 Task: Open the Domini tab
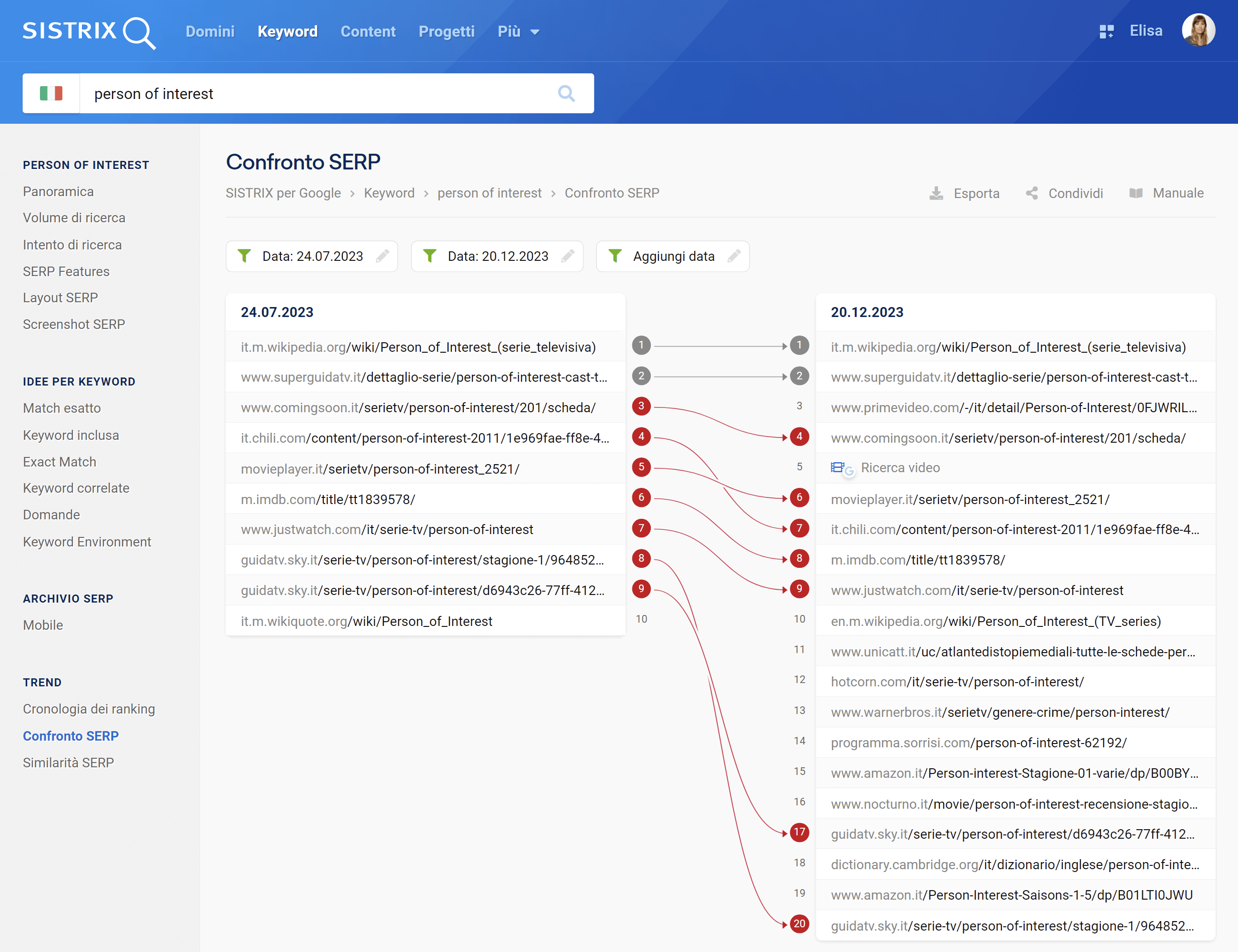point(210,32)
